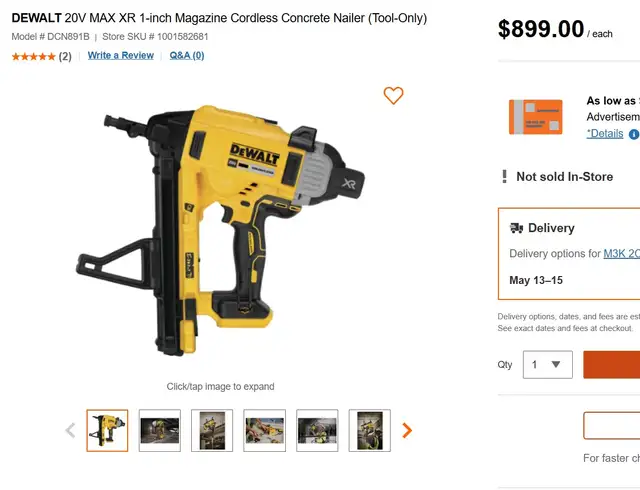Click the five-star rating
Screen dimensions: 640x490
point(33,56)
